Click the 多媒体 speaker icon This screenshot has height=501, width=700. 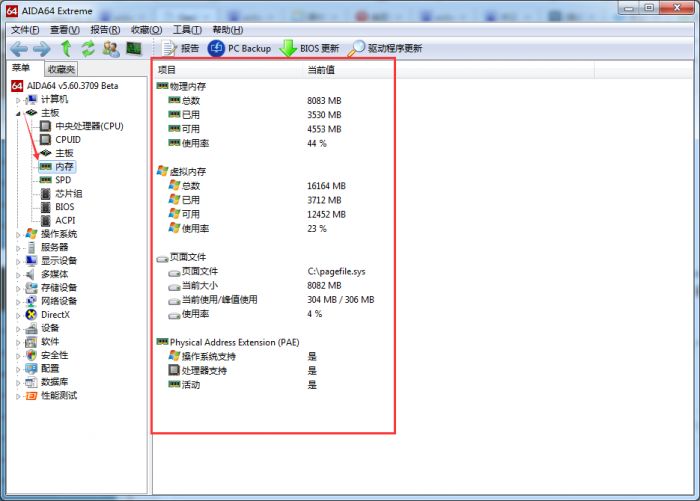pyautogui.click(x=30, y=274)
